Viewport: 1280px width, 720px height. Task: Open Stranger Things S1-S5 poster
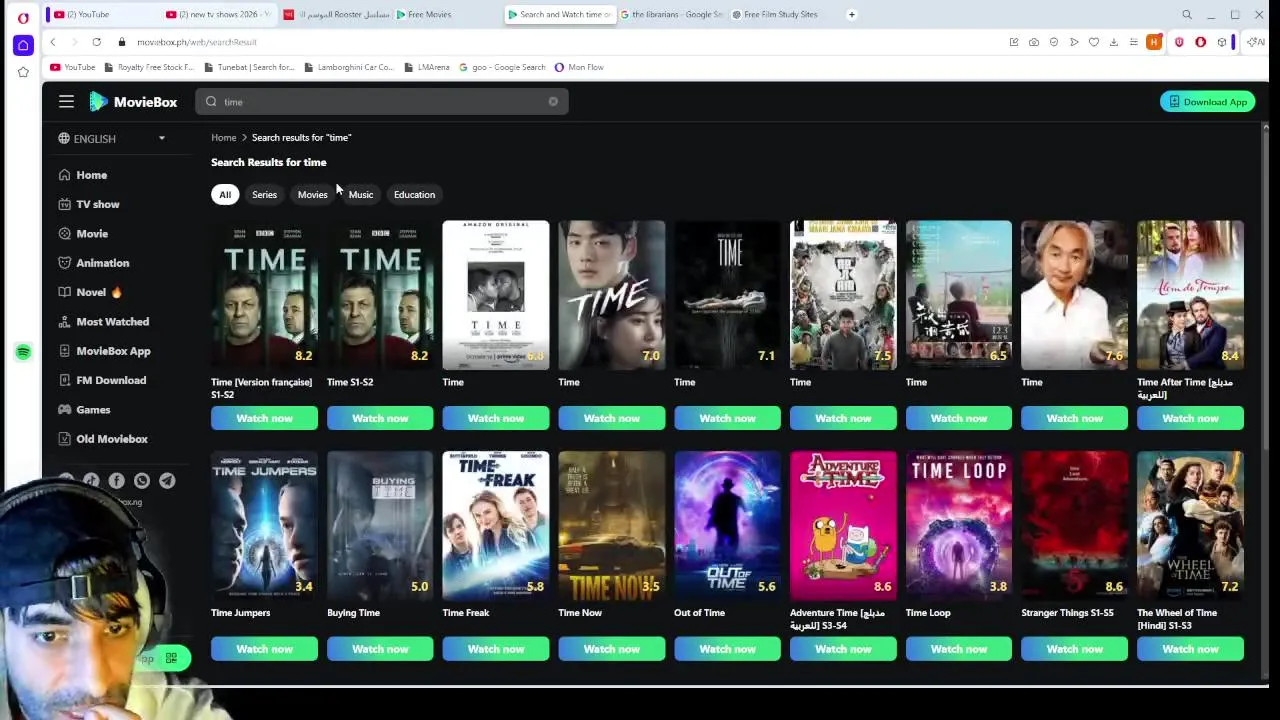pos(1074,526)
